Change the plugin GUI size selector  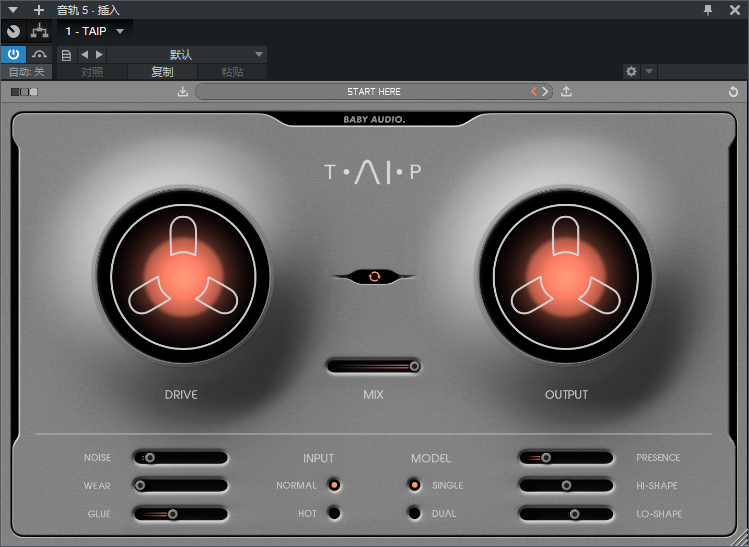(24, 92)
